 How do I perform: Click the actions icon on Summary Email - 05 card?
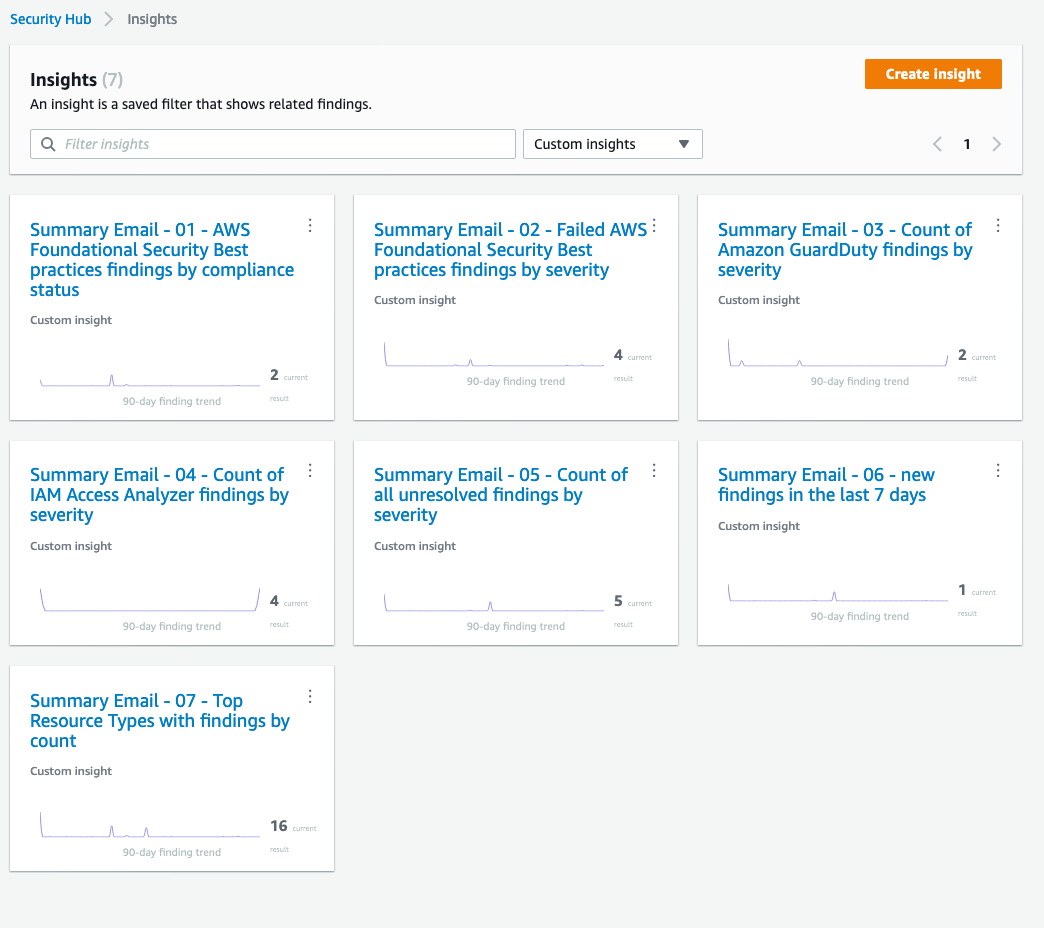654,470
